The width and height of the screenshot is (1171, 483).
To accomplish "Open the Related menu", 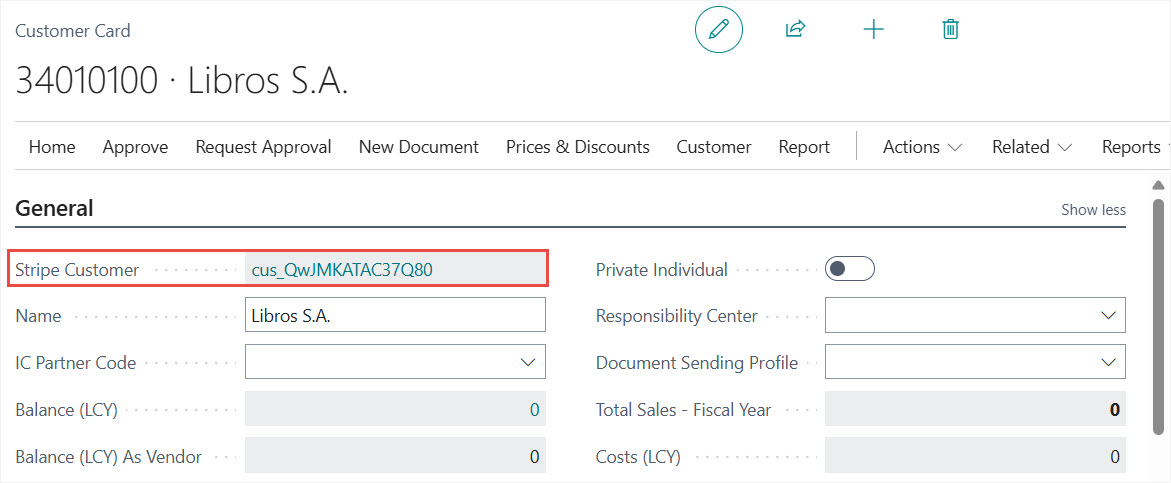I will (x=1031, y=147).
